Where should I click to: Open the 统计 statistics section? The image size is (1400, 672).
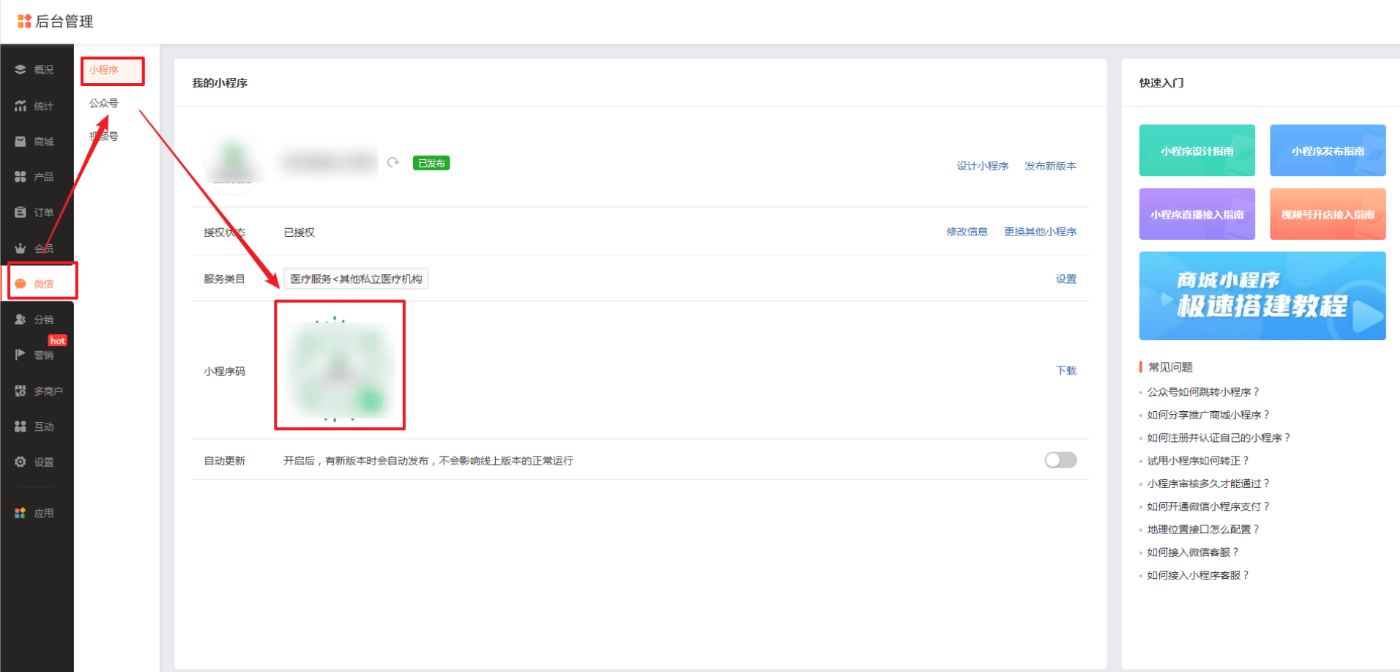pyautogui.click(x=36, y=106)
